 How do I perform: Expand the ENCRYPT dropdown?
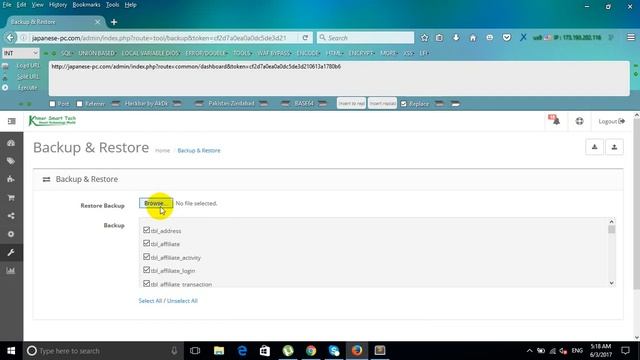pyautogui.click(x=362, y=53)
